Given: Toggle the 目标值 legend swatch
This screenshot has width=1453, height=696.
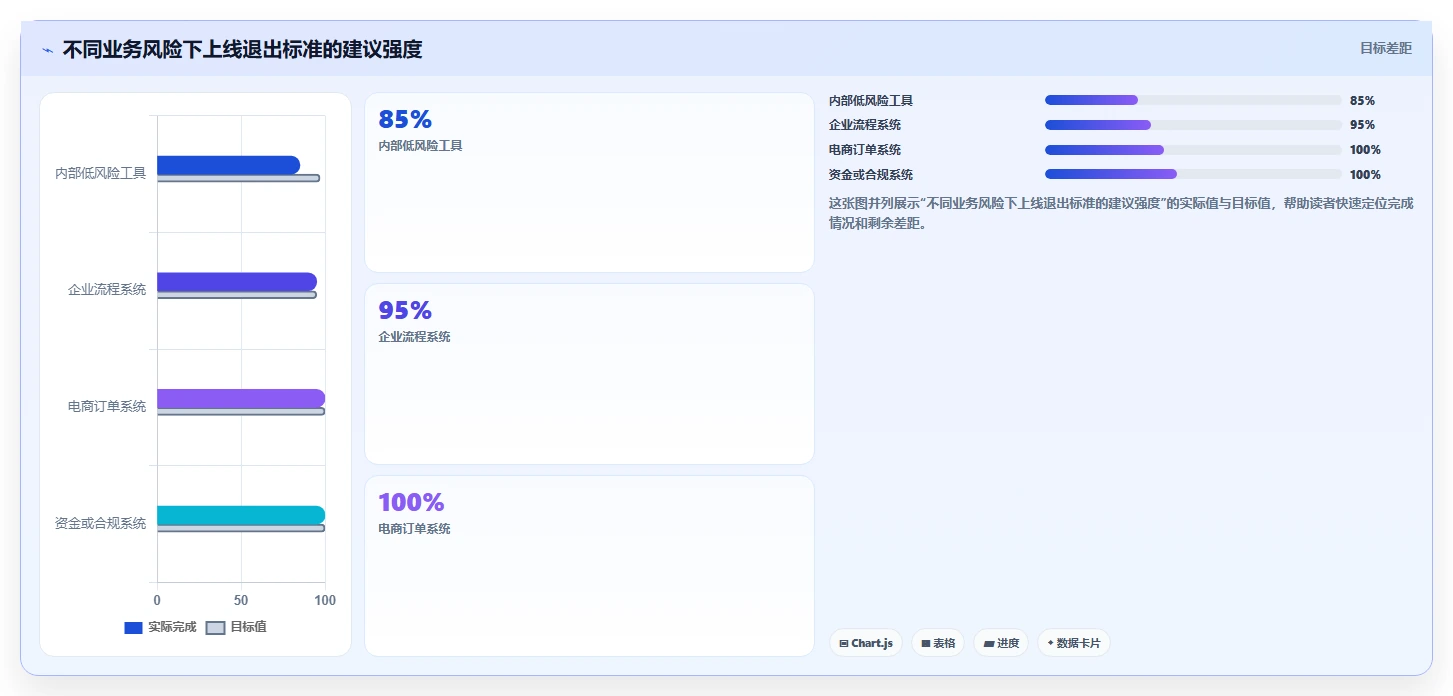Looking at the screenshot, I should (x=215, y=628).
